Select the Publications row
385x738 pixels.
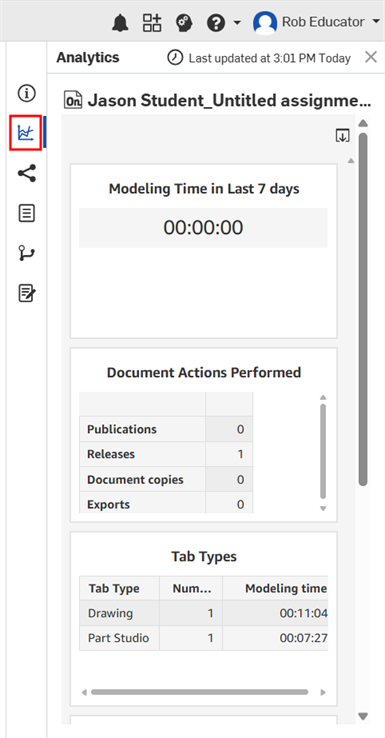click(166, 429)
